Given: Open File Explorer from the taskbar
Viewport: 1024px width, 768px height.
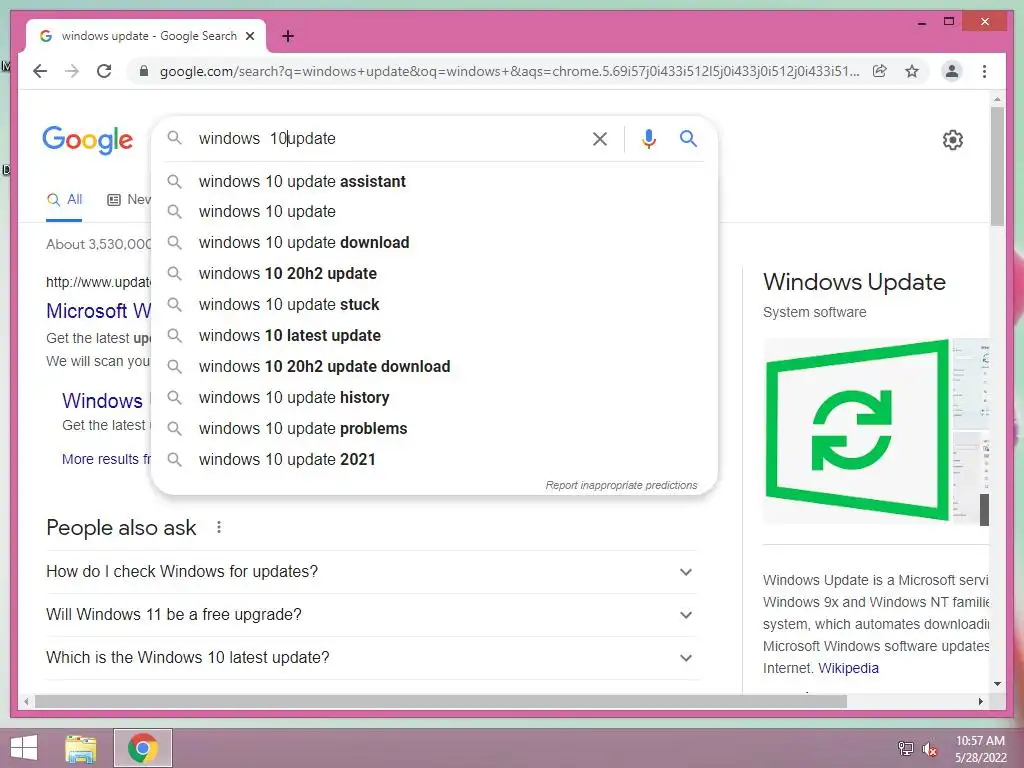Looking at the screenshot, I should [80, 748].
